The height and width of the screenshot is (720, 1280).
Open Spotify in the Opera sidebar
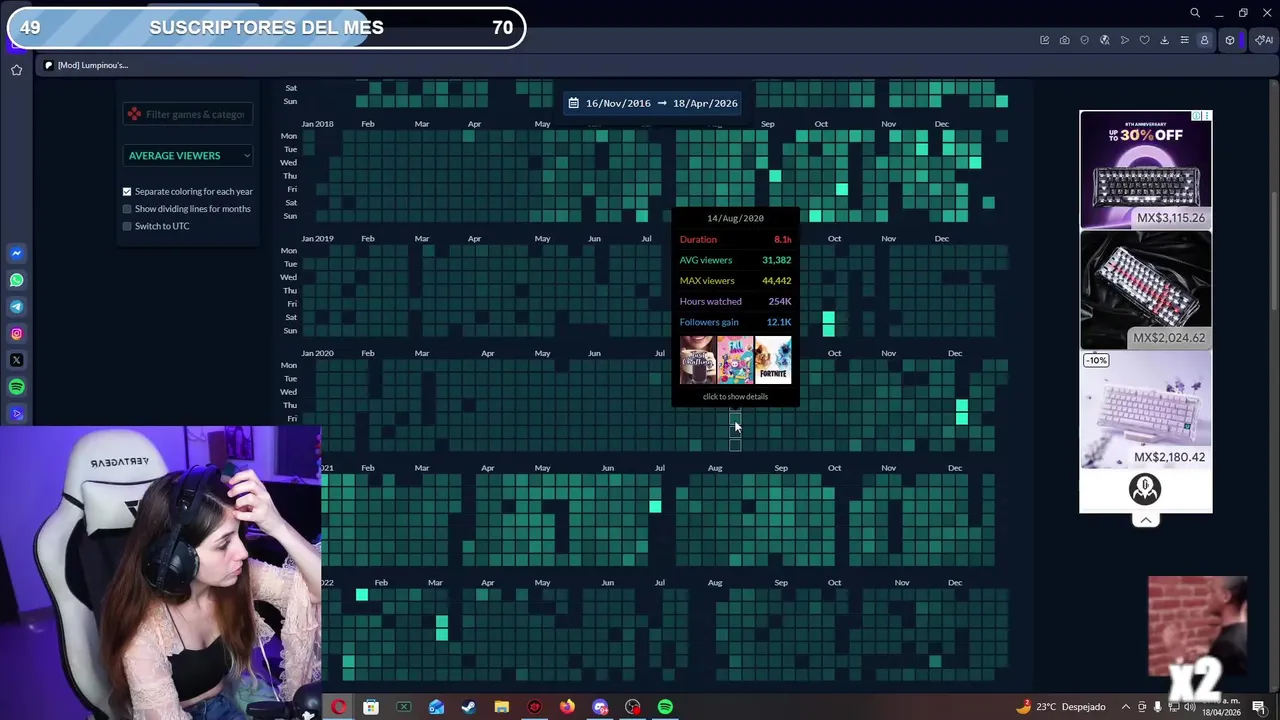(x=16, y=387)
